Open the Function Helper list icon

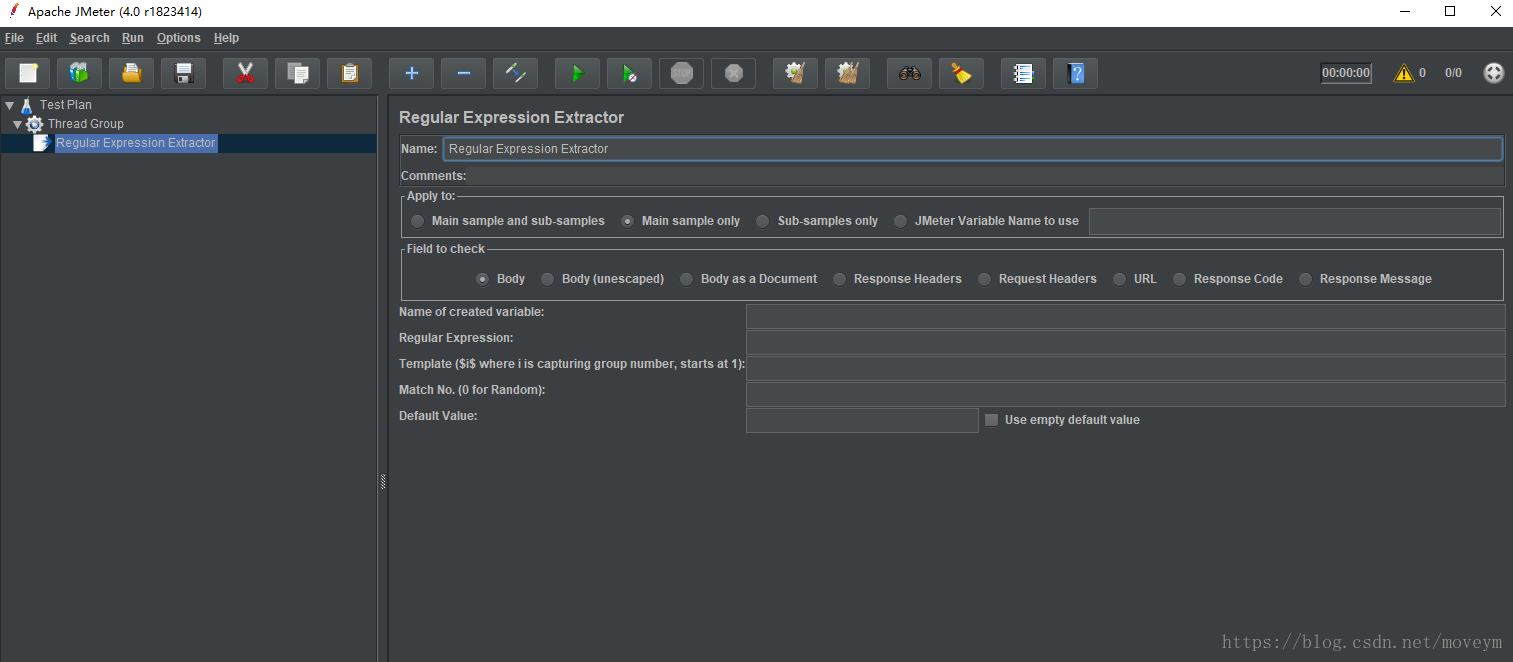1023,73
